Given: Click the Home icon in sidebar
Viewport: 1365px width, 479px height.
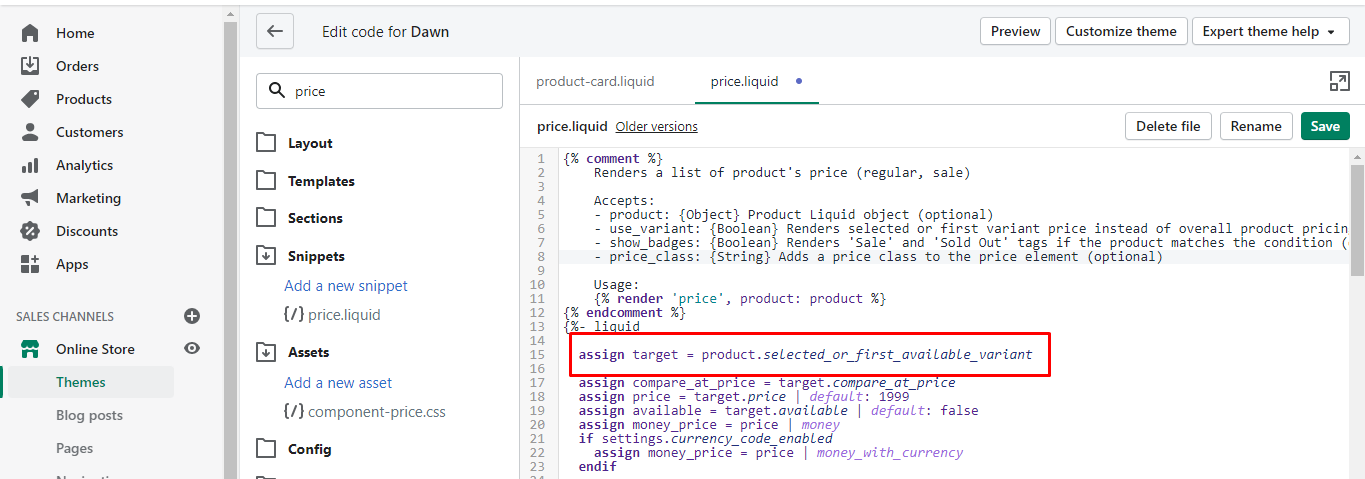Looking at the screenshot, I should coord(30,33).
